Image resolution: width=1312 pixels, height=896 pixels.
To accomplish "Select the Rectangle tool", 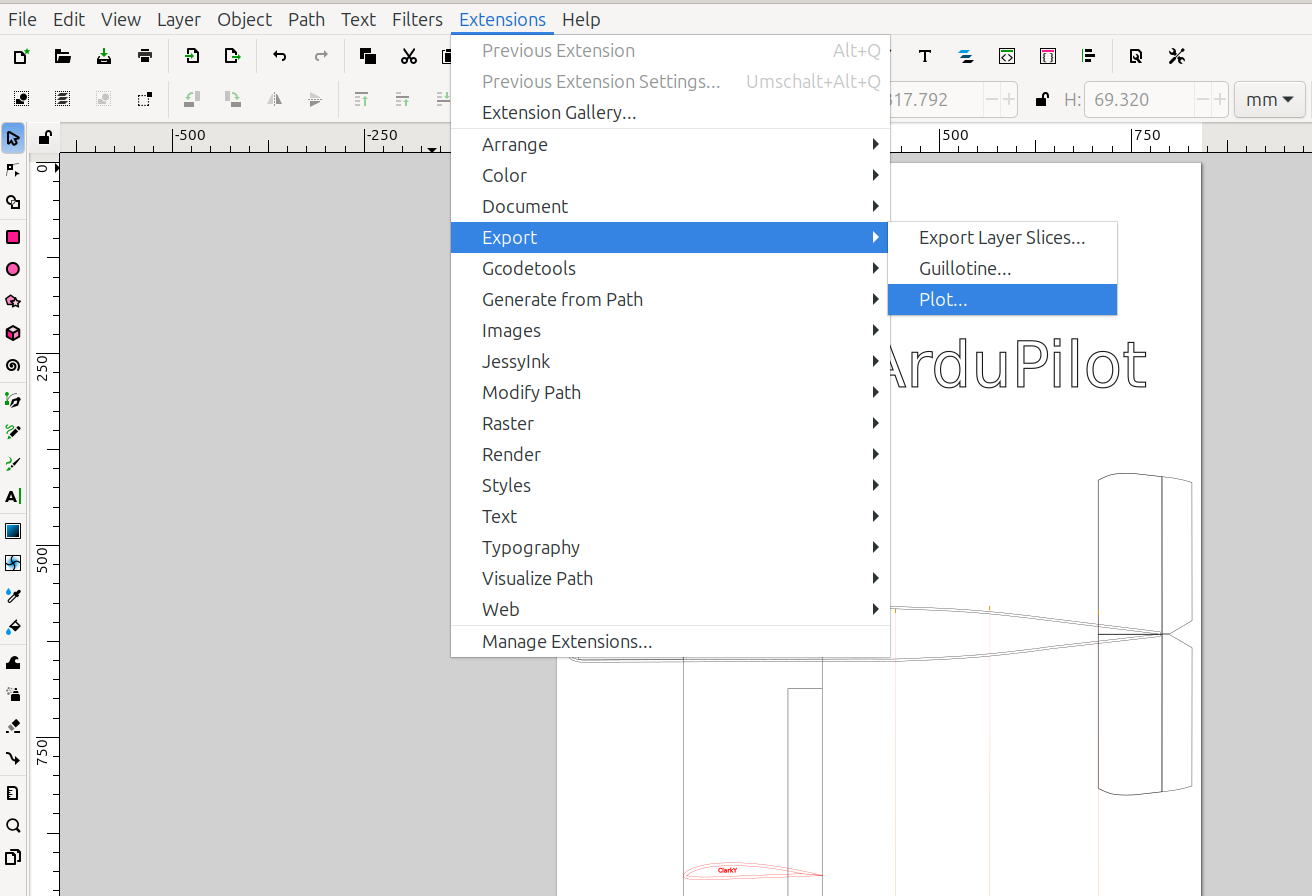I will [13, 237].
